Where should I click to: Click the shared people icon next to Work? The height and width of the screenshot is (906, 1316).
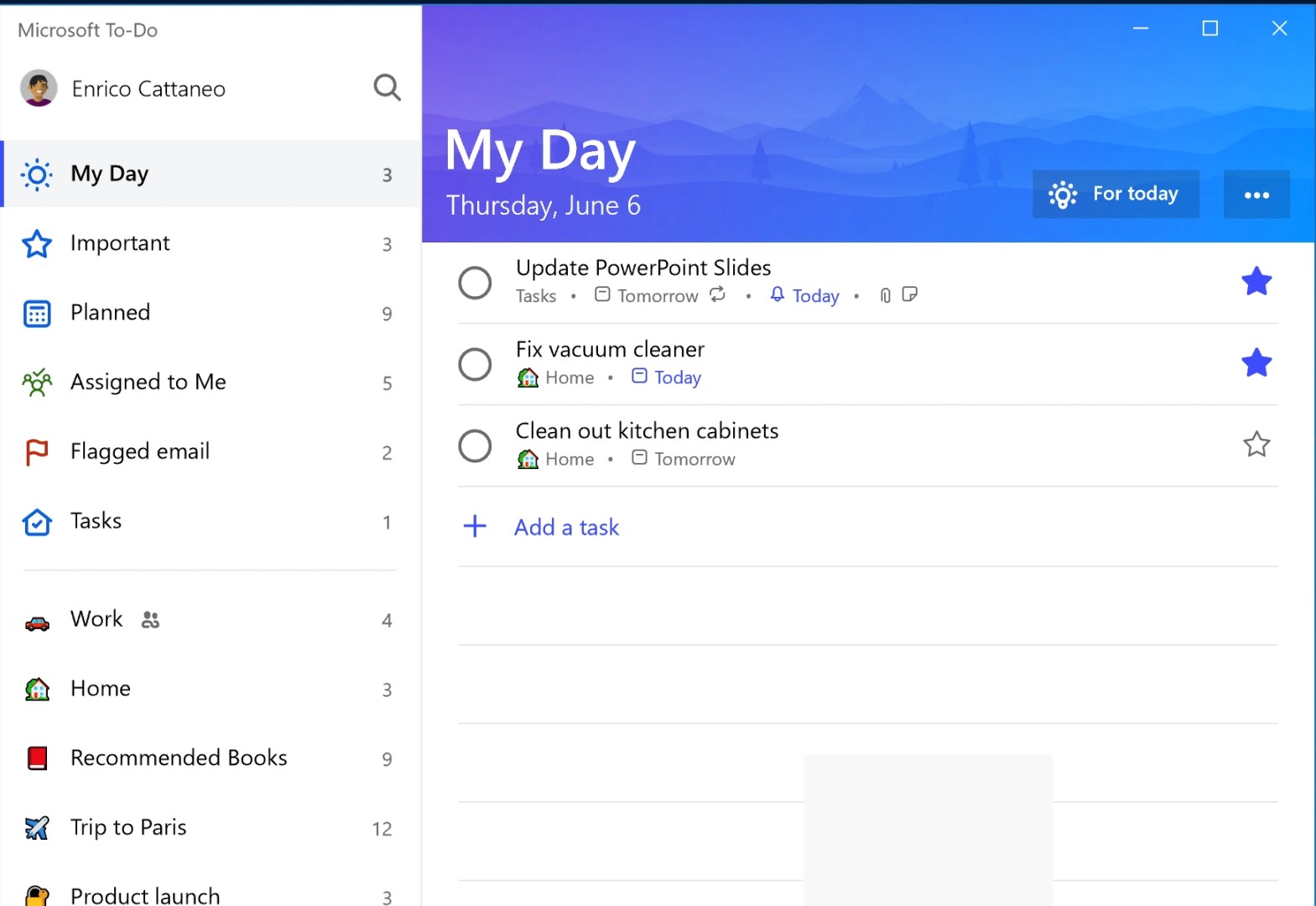[150, 620]
